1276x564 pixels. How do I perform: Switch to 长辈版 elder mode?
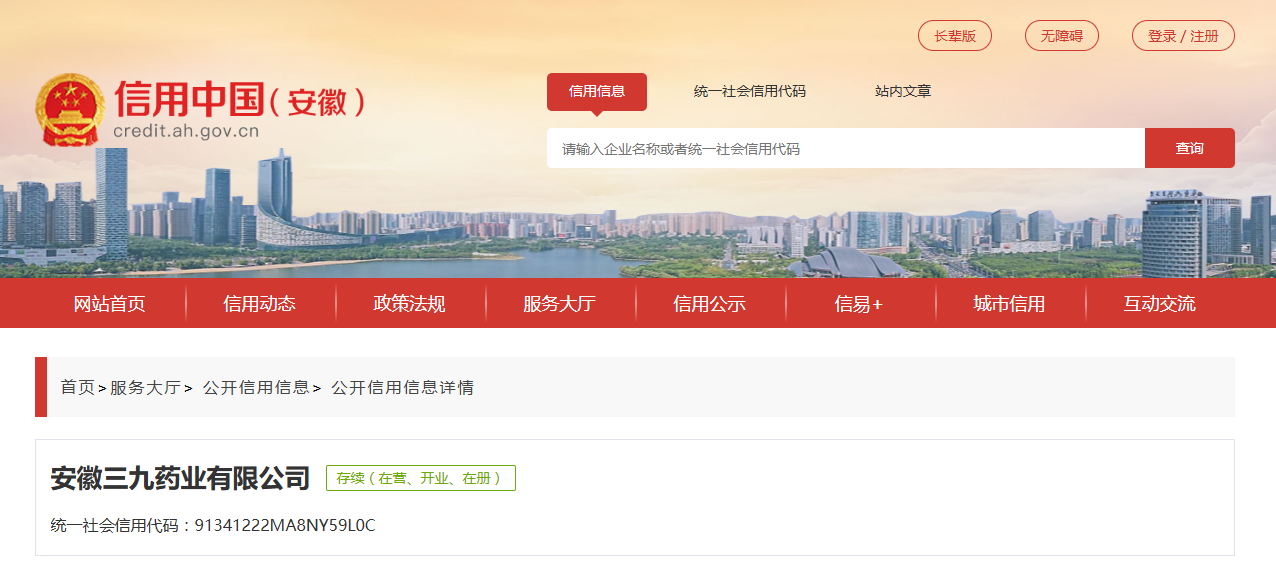point(955,36)
